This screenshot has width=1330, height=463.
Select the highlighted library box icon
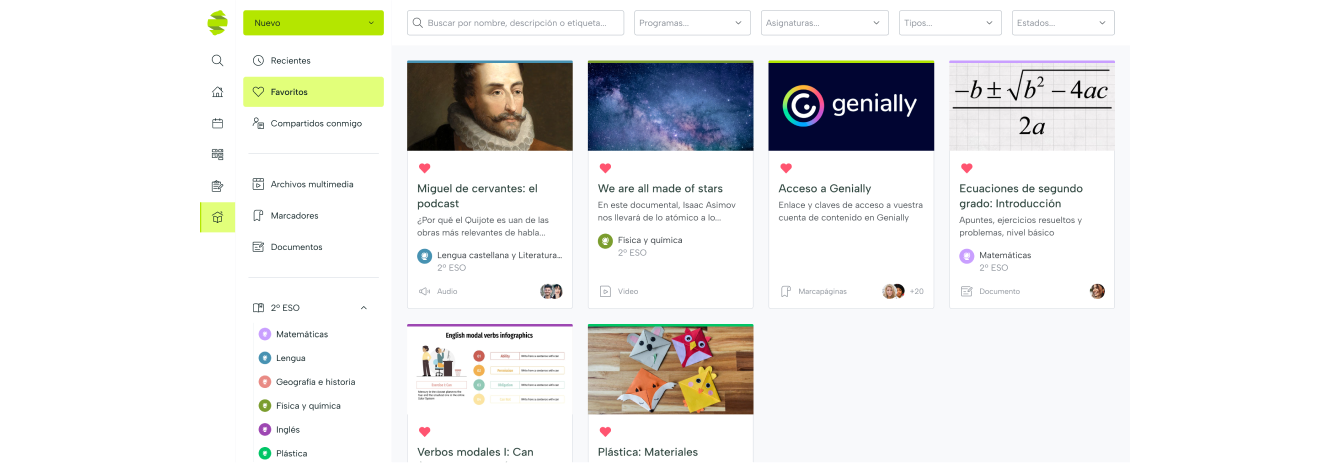click(x=217, y=216)
